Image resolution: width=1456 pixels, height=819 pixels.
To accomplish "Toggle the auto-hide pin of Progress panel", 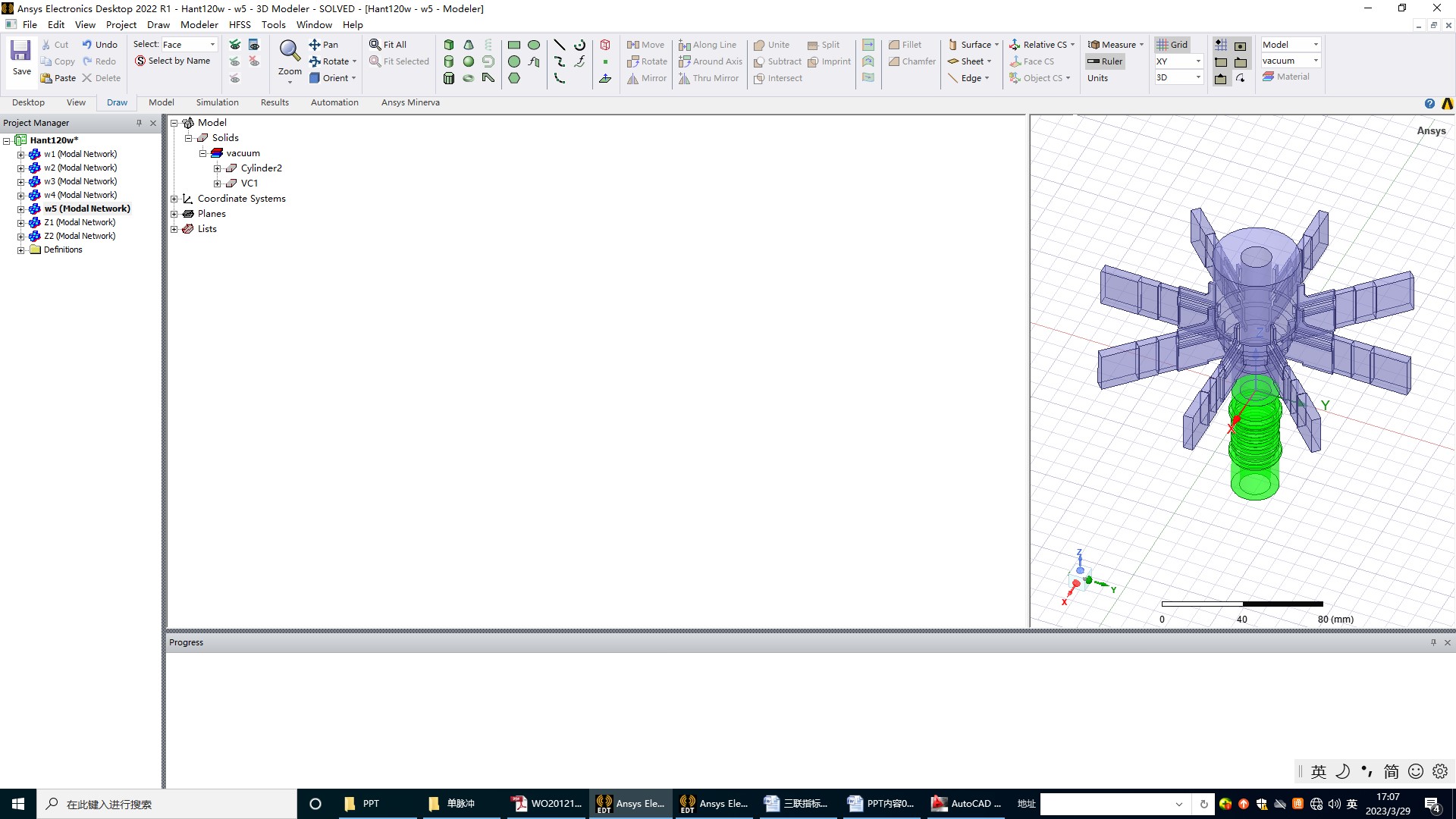I will tap(1433, 642).
